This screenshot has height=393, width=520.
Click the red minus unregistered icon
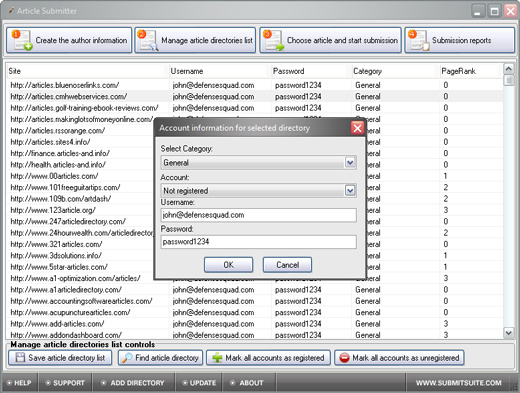coord(344,358)
